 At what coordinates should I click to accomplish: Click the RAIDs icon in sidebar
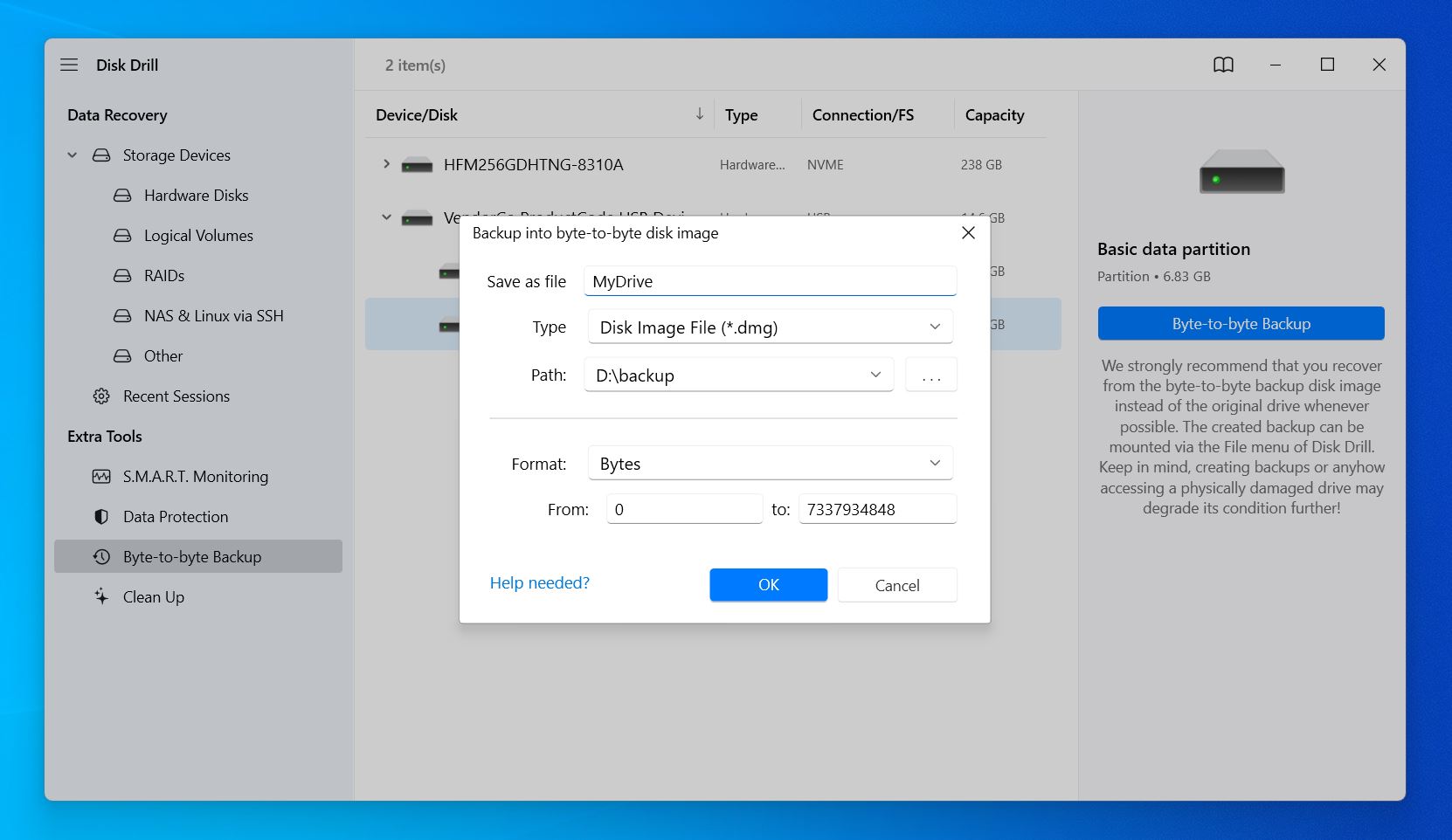(x=122, y=276)
